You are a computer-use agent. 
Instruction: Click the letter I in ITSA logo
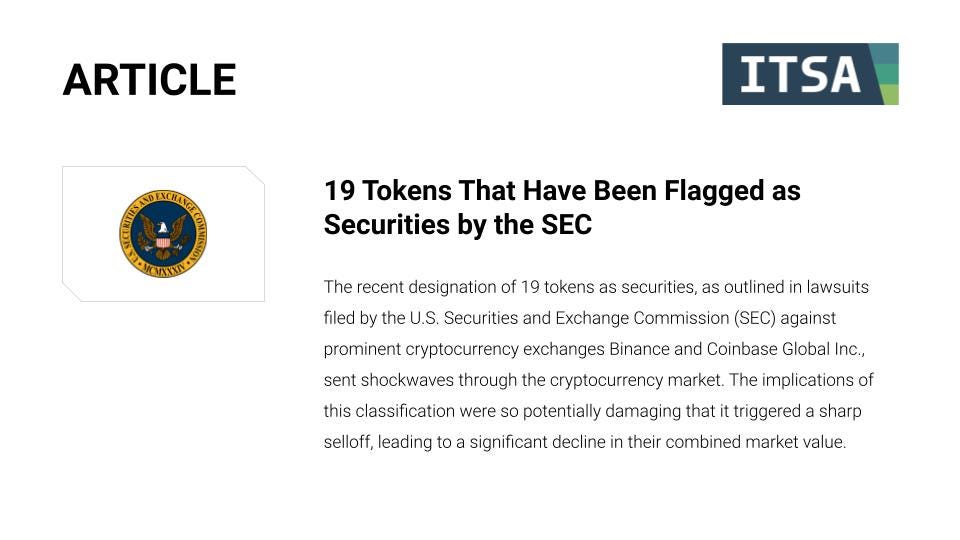pos(751,75)
